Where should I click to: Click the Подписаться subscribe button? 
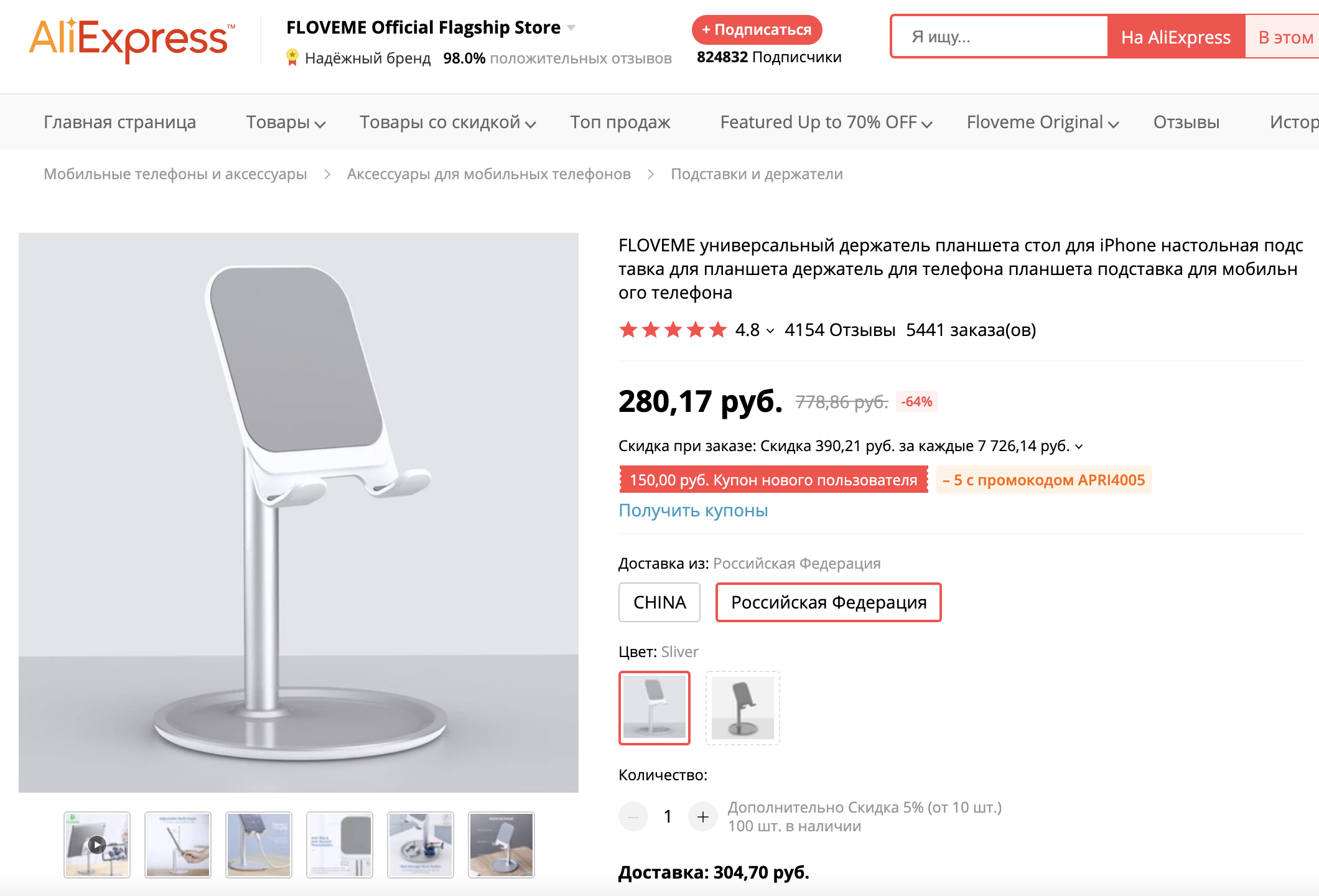click(757, 30)
